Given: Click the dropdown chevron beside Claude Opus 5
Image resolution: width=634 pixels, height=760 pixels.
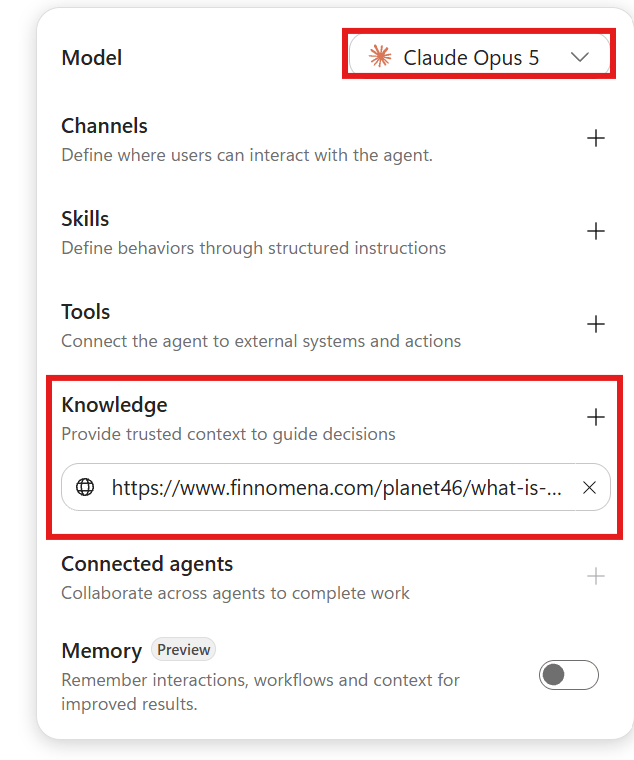Looking at the screenshot, I should [580, 57].
